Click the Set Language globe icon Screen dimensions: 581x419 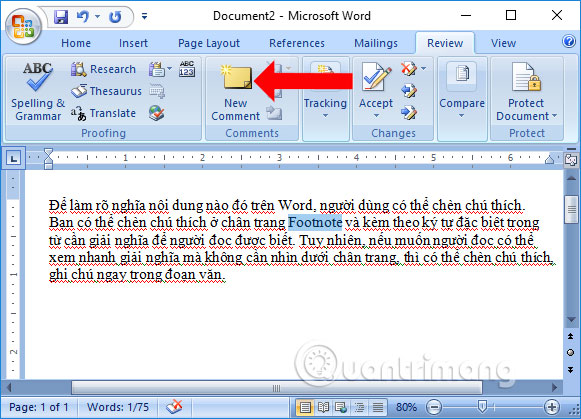(156, 113)
